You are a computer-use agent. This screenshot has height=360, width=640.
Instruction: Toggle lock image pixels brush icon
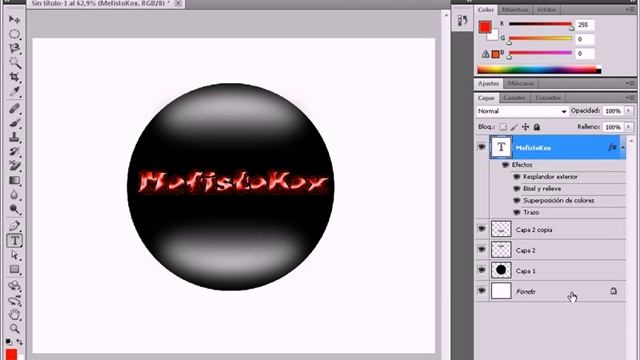point(514,127)
